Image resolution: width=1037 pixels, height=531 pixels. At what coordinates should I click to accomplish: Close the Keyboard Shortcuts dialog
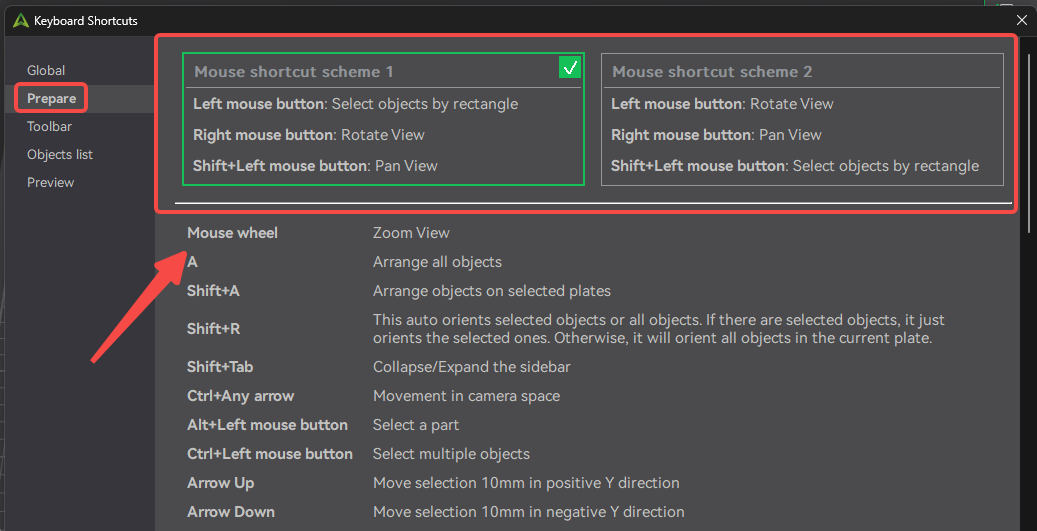click(1021, 20)
